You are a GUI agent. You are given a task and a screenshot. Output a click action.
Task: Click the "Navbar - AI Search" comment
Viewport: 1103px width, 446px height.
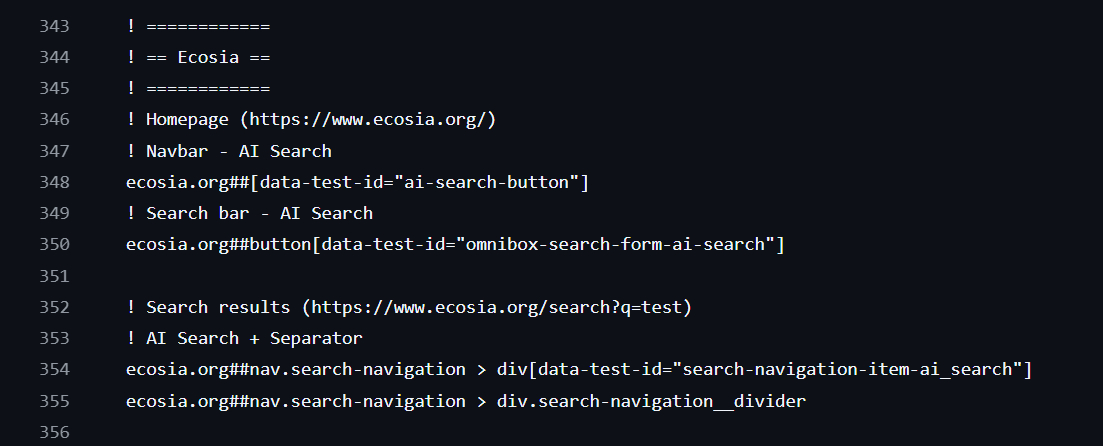(x=229, y=151)
